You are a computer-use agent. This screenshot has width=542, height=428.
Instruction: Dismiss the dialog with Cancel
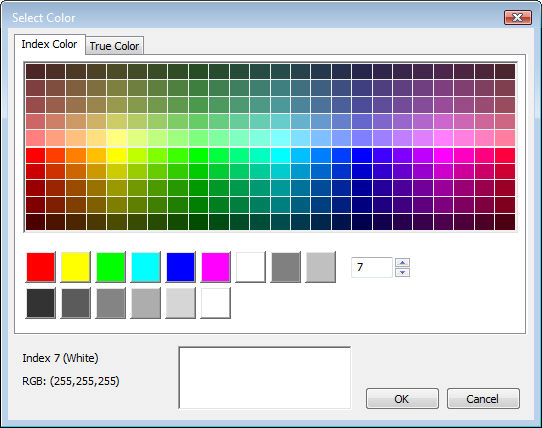point(483,399)
